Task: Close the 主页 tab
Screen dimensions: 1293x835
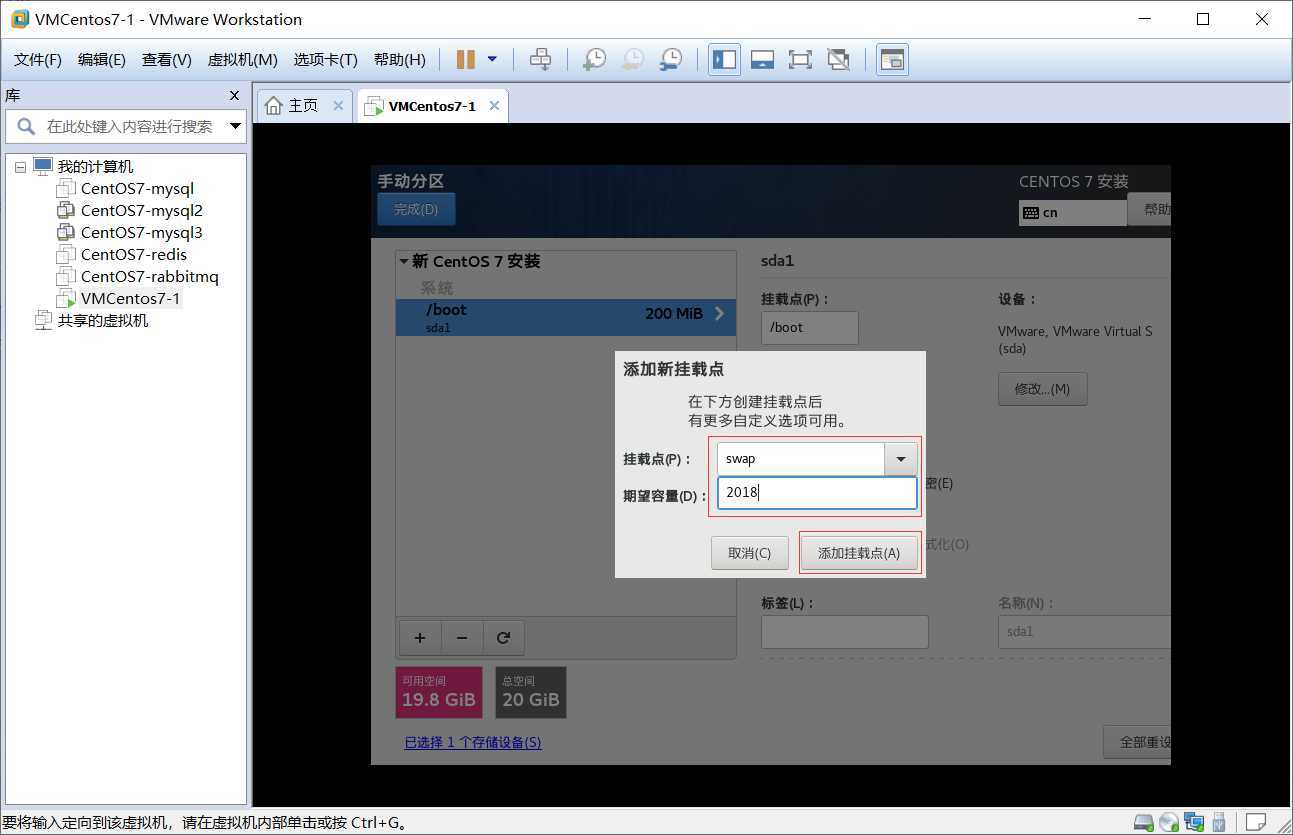Action: click(x=338, y=106)
